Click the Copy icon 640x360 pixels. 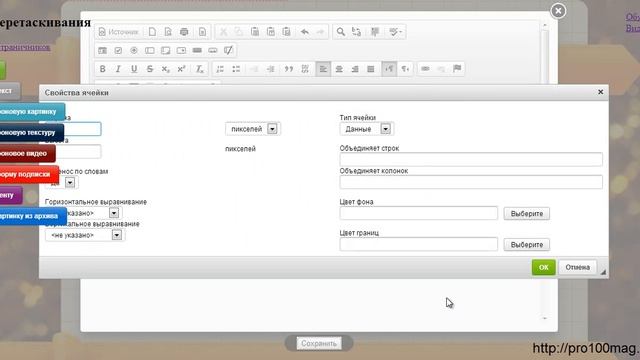239,32
